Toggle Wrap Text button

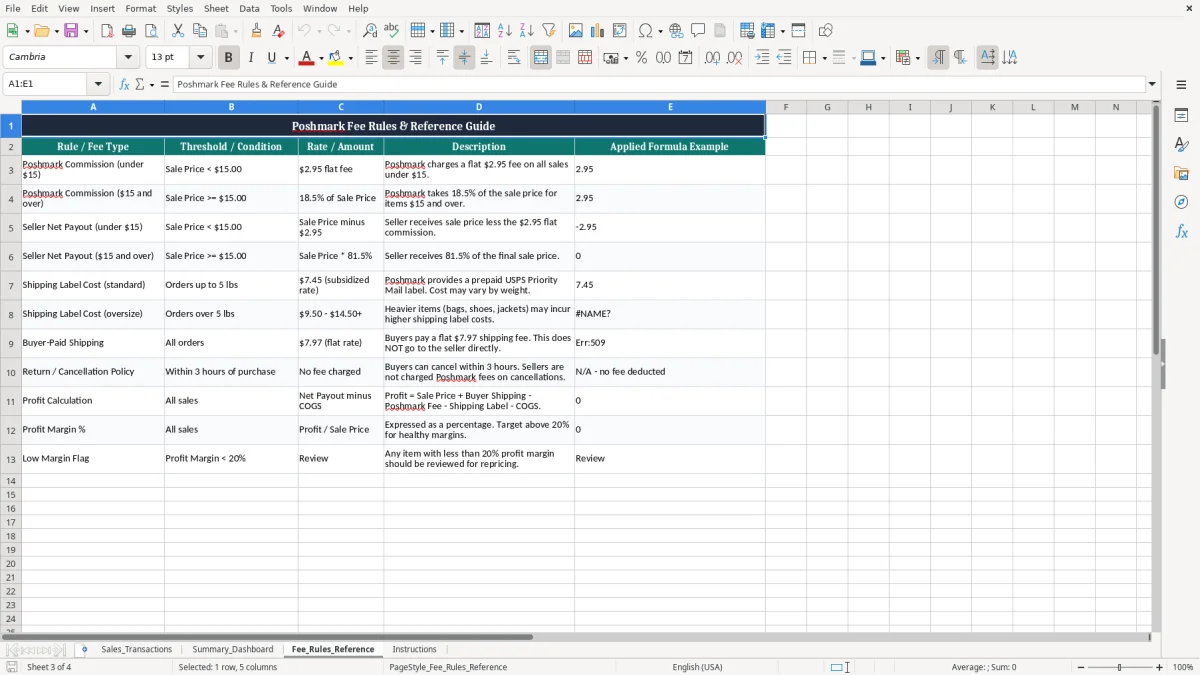[x=514, y=58]
